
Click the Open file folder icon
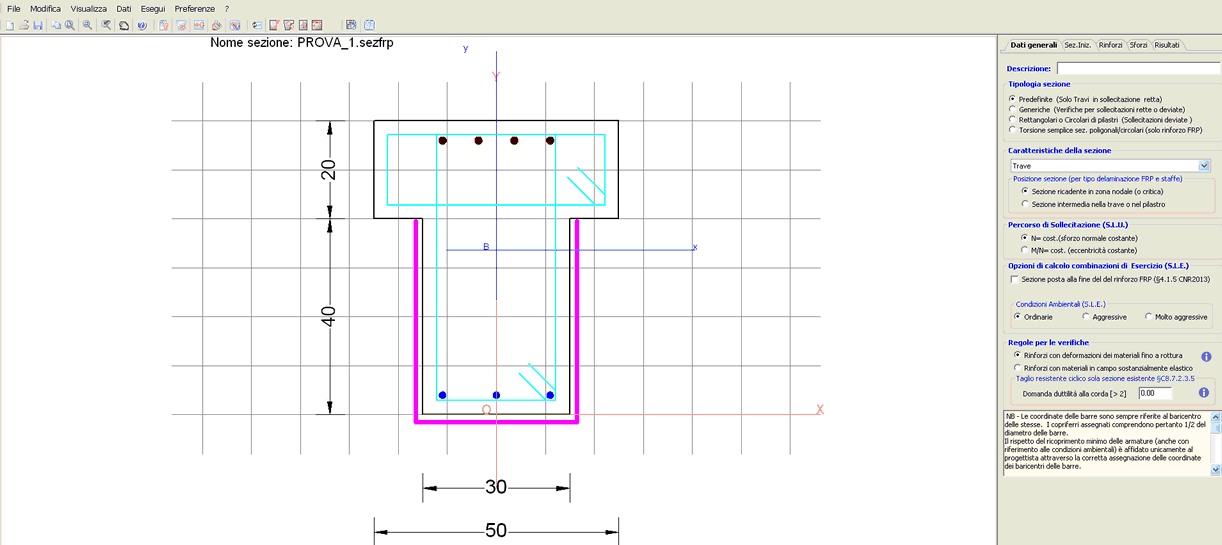[x=24, y=25]
